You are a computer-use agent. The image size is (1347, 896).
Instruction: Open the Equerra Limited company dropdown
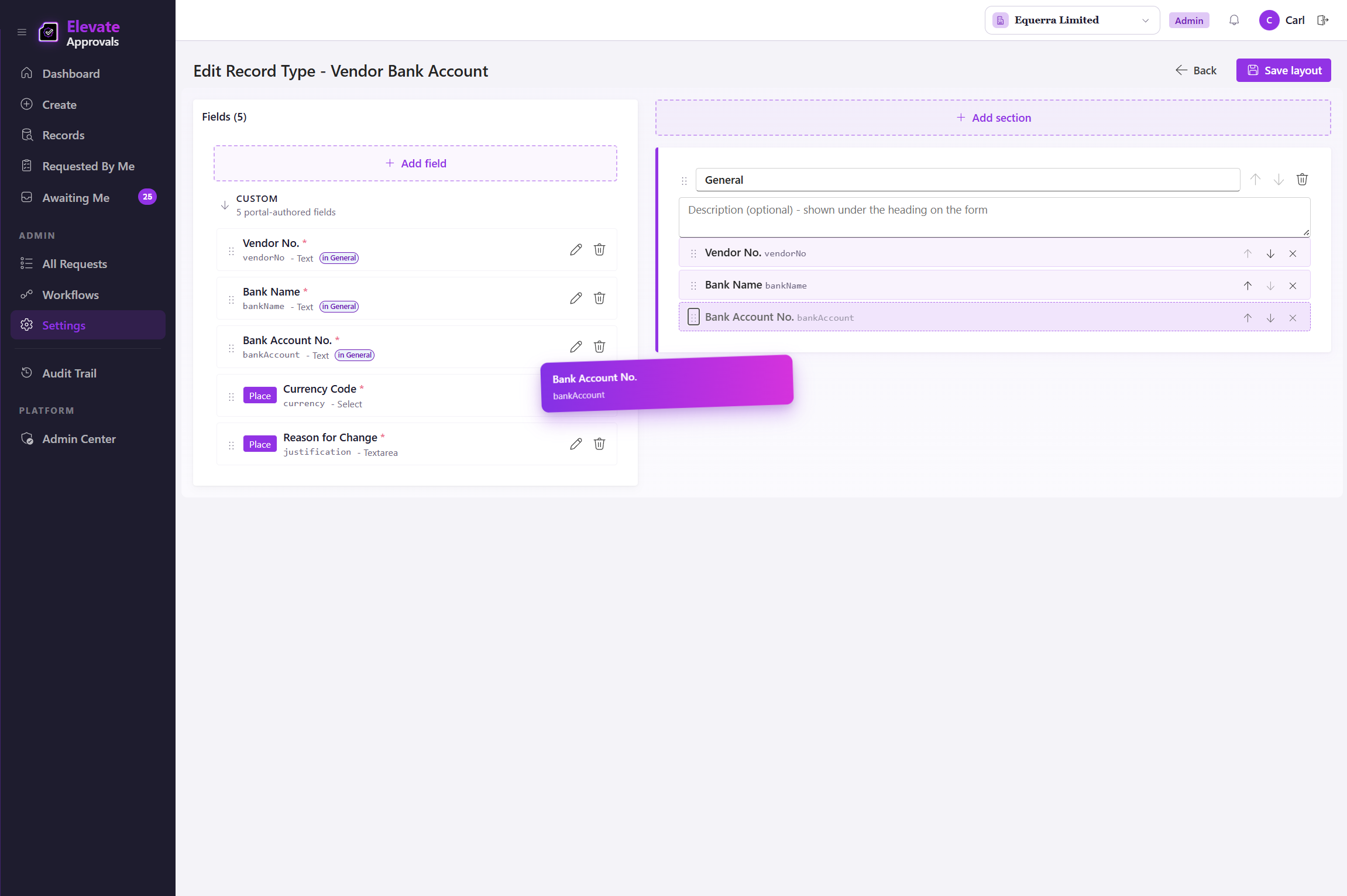click(1072, 20)
